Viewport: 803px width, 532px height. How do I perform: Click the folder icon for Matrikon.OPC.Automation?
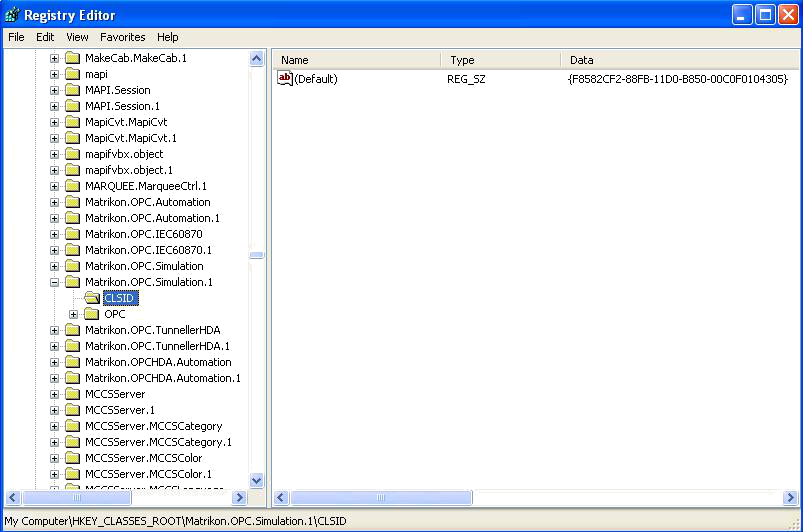(73, 202)
